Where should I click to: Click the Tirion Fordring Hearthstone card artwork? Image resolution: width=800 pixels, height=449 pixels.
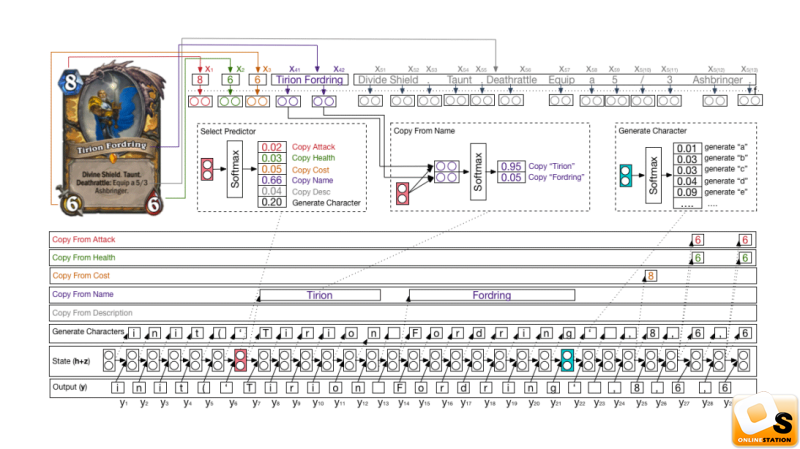point(112,138)
